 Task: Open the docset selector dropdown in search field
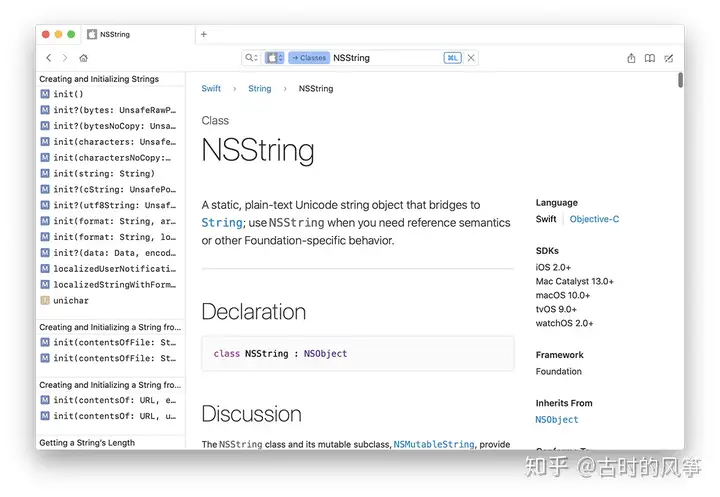coord(274,58)
